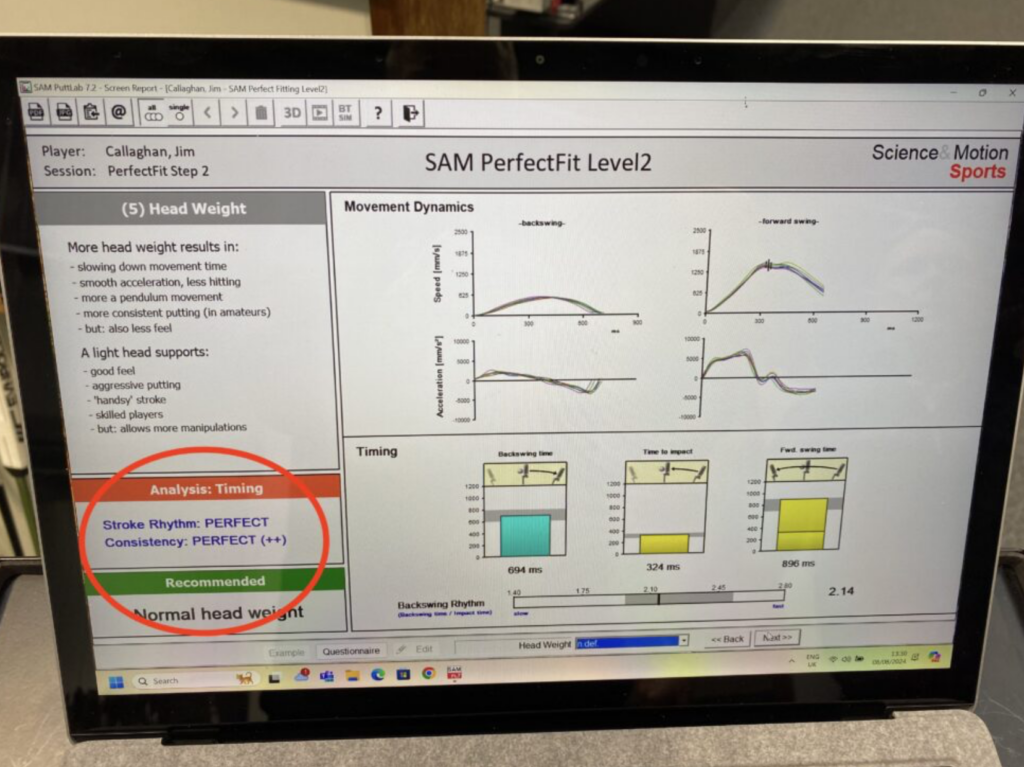Click the '896 ms' forward swing value
1024x767 pixels.
click(798, 563)
